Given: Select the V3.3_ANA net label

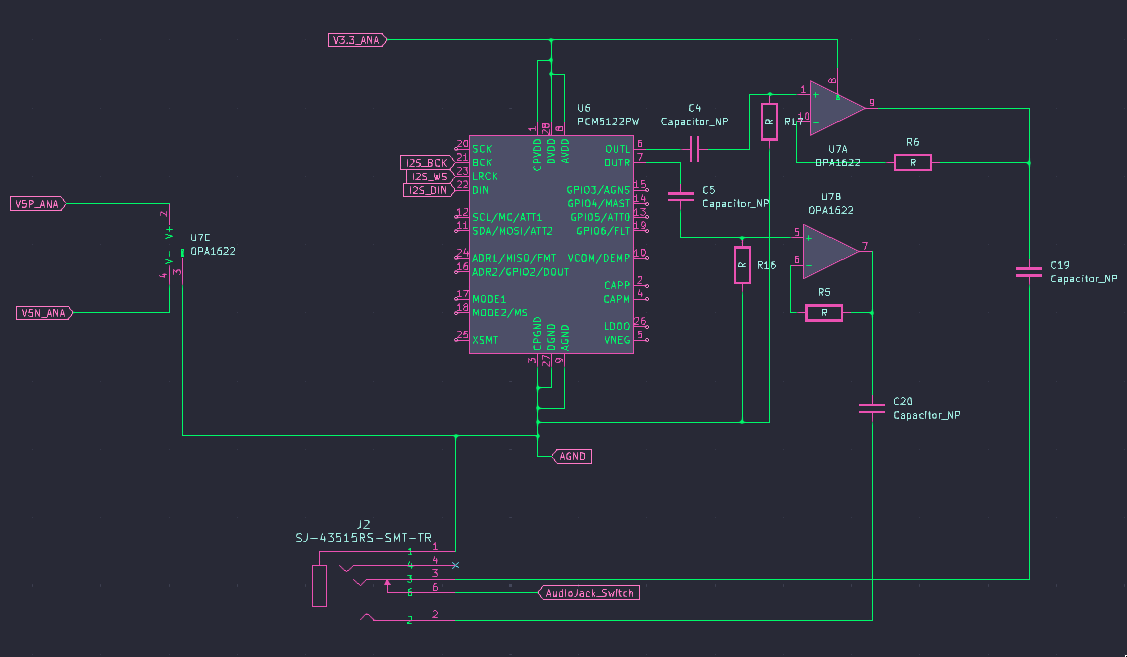Looking at the screenshot, I should pos(357,40).
